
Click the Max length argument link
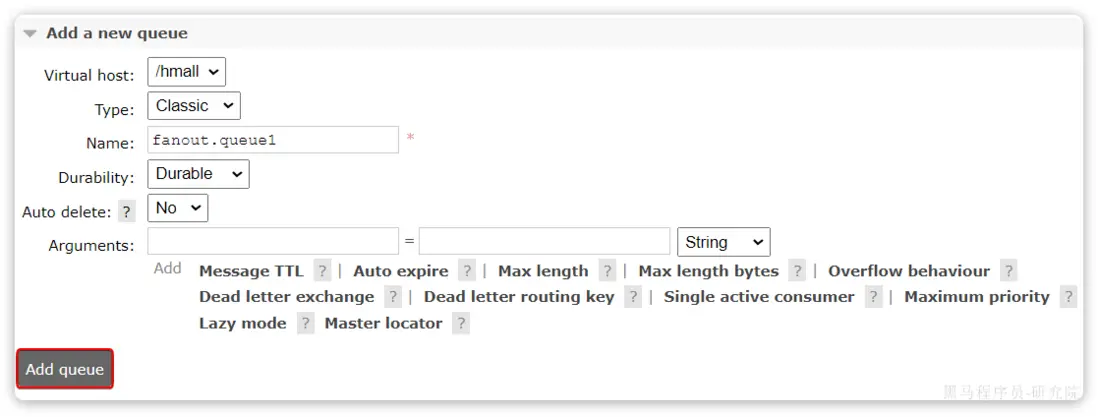(543, 271)
